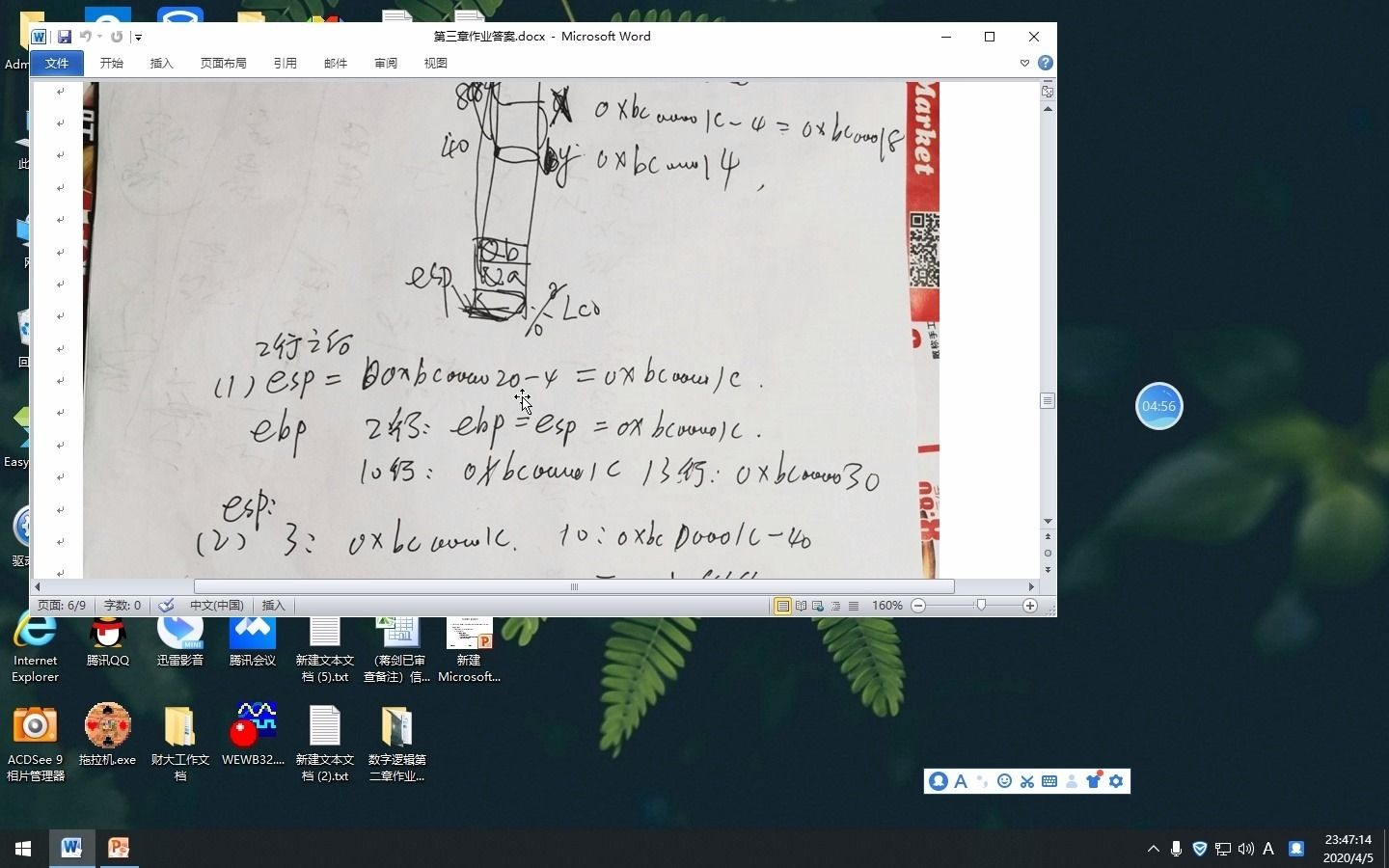Click the Undo icon in Word title bar
The height and width of the screenshot is (868, 1389).
coord(85,37)
